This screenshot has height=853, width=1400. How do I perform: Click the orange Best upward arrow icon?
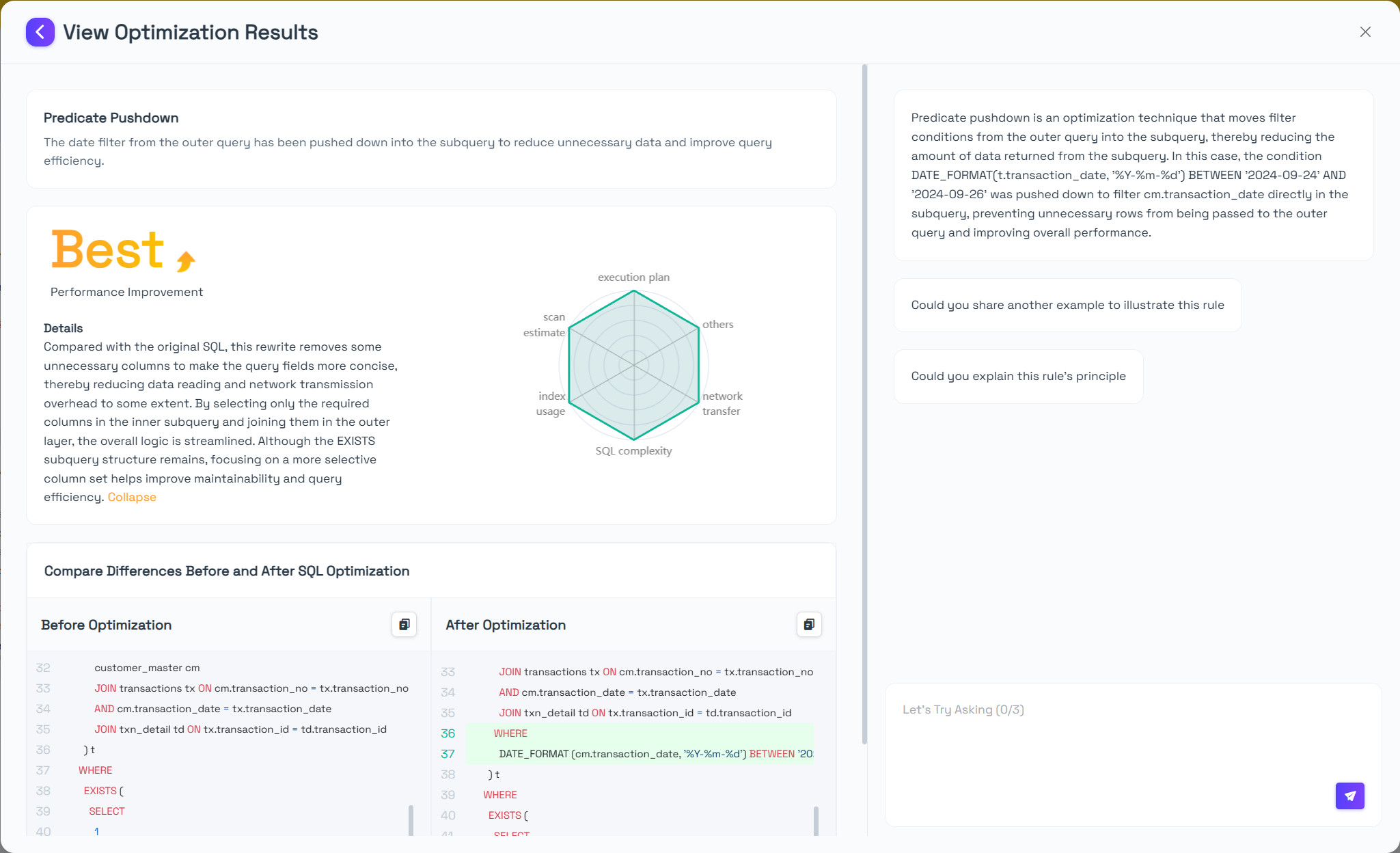coord(186,260)
